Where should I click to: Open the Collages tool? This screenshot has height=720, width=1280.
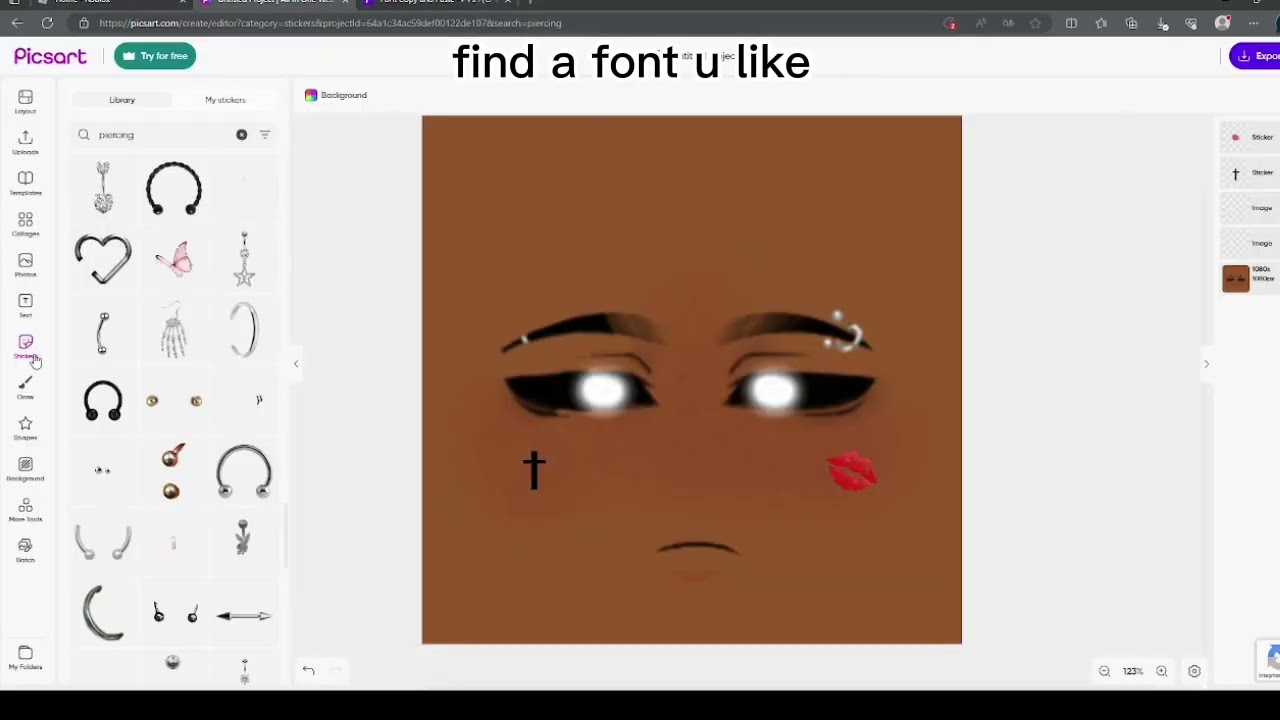pyautogui.click(x=25, y=224)
